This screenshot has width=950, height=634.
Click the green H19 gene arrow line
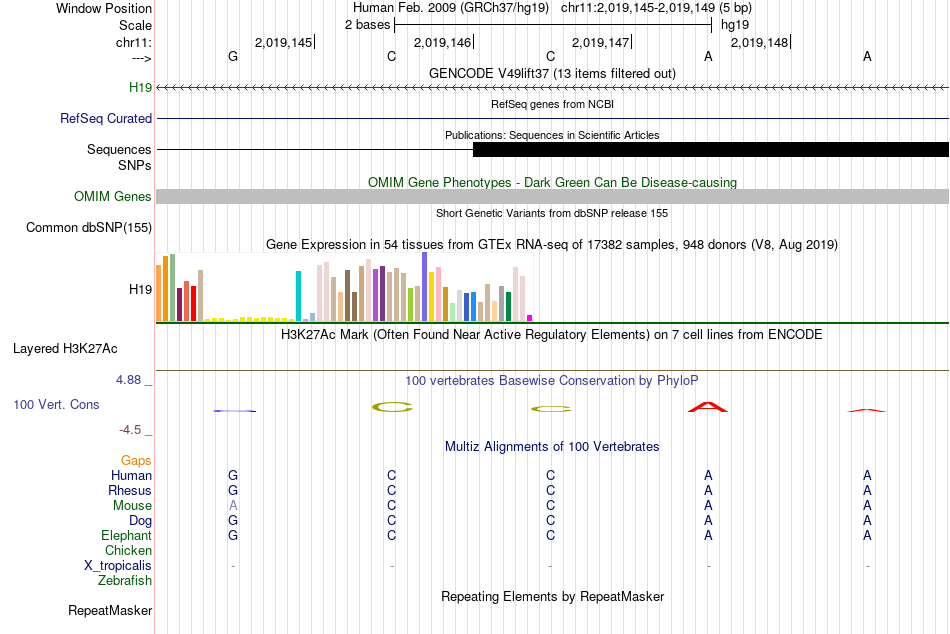[552, 88]
